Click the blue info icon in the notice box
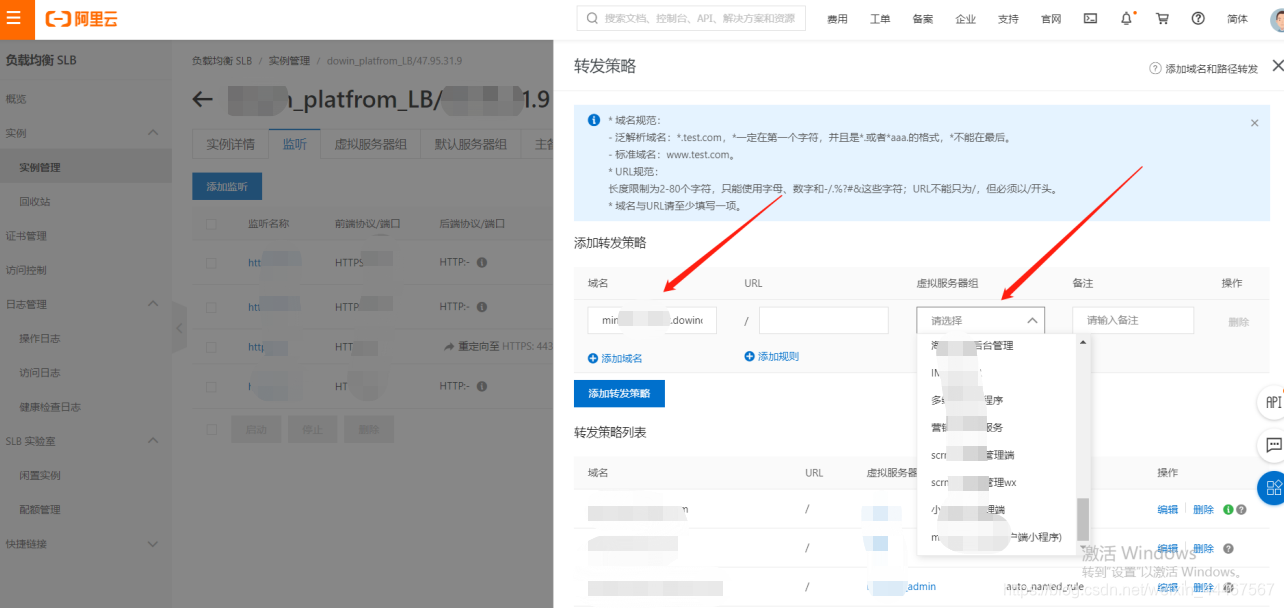Viewport: 1284px width, 608px height. (594, 120)
